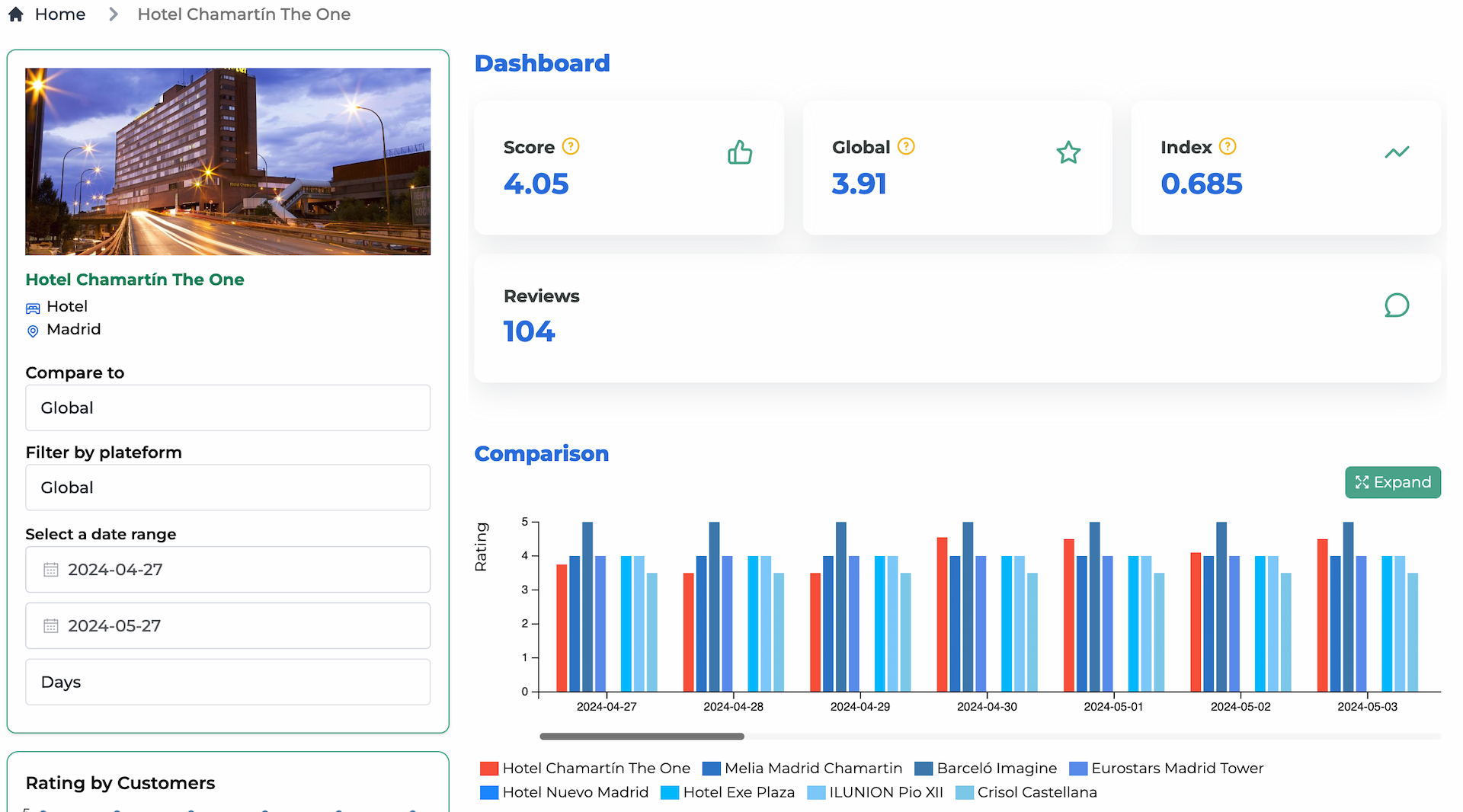The width and height of the screenshot is (1463, 812).
Task: Open the Home breadcrumb link
Action: [x=60, y=14]
